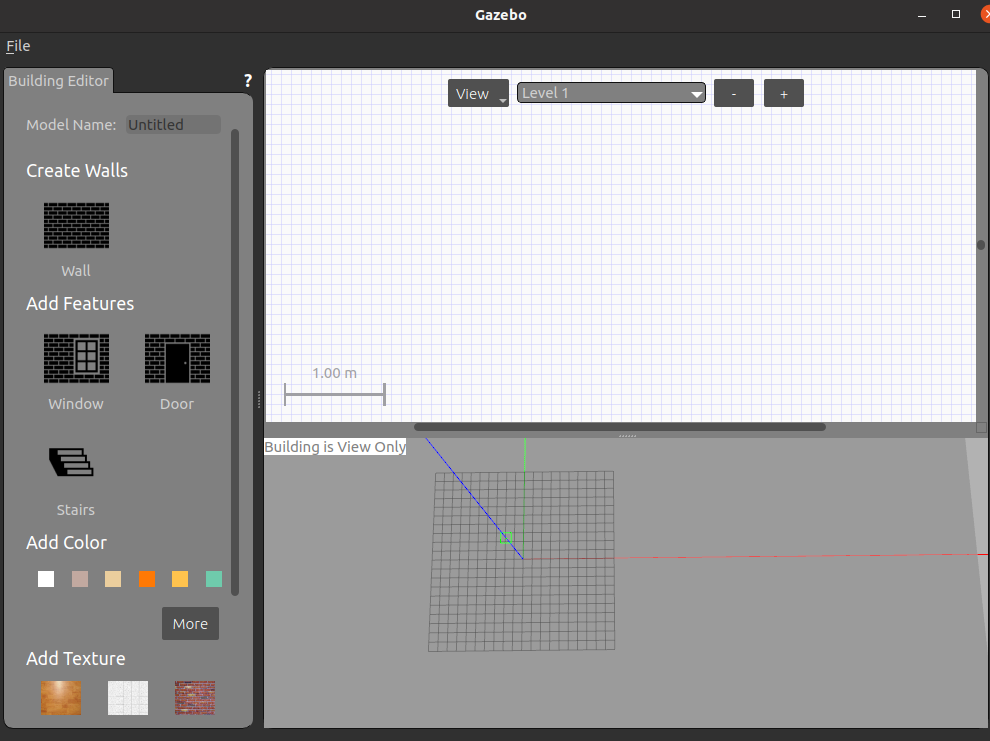Open the Building Editor help question mark

248,81
